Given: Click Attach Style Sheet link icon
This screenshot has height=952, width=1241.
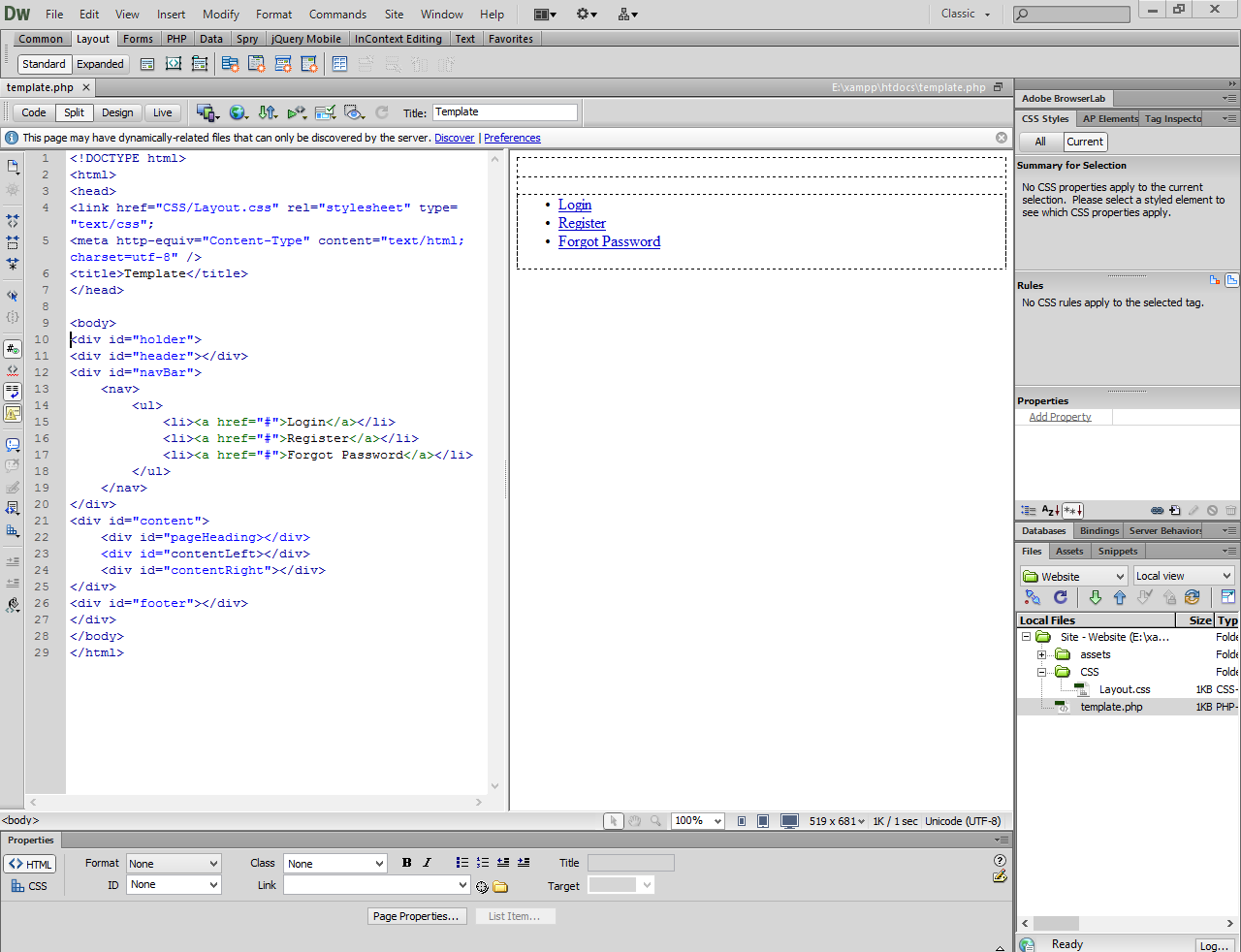Looking at the screenshot, I should [x=1157, y=511].
